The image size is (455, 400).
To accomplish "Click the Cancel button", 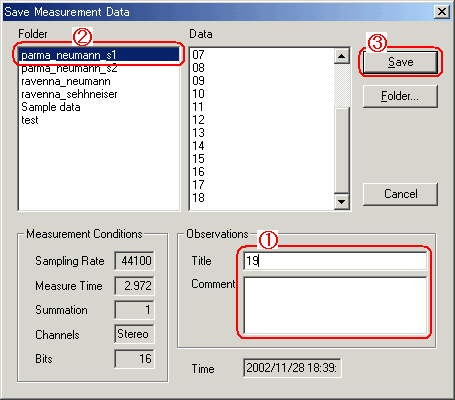I will click(400, 194).
